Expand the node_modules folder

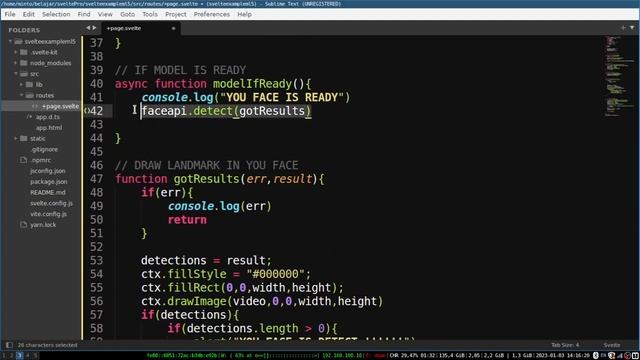pyautogui.click(x=16, y=63)
